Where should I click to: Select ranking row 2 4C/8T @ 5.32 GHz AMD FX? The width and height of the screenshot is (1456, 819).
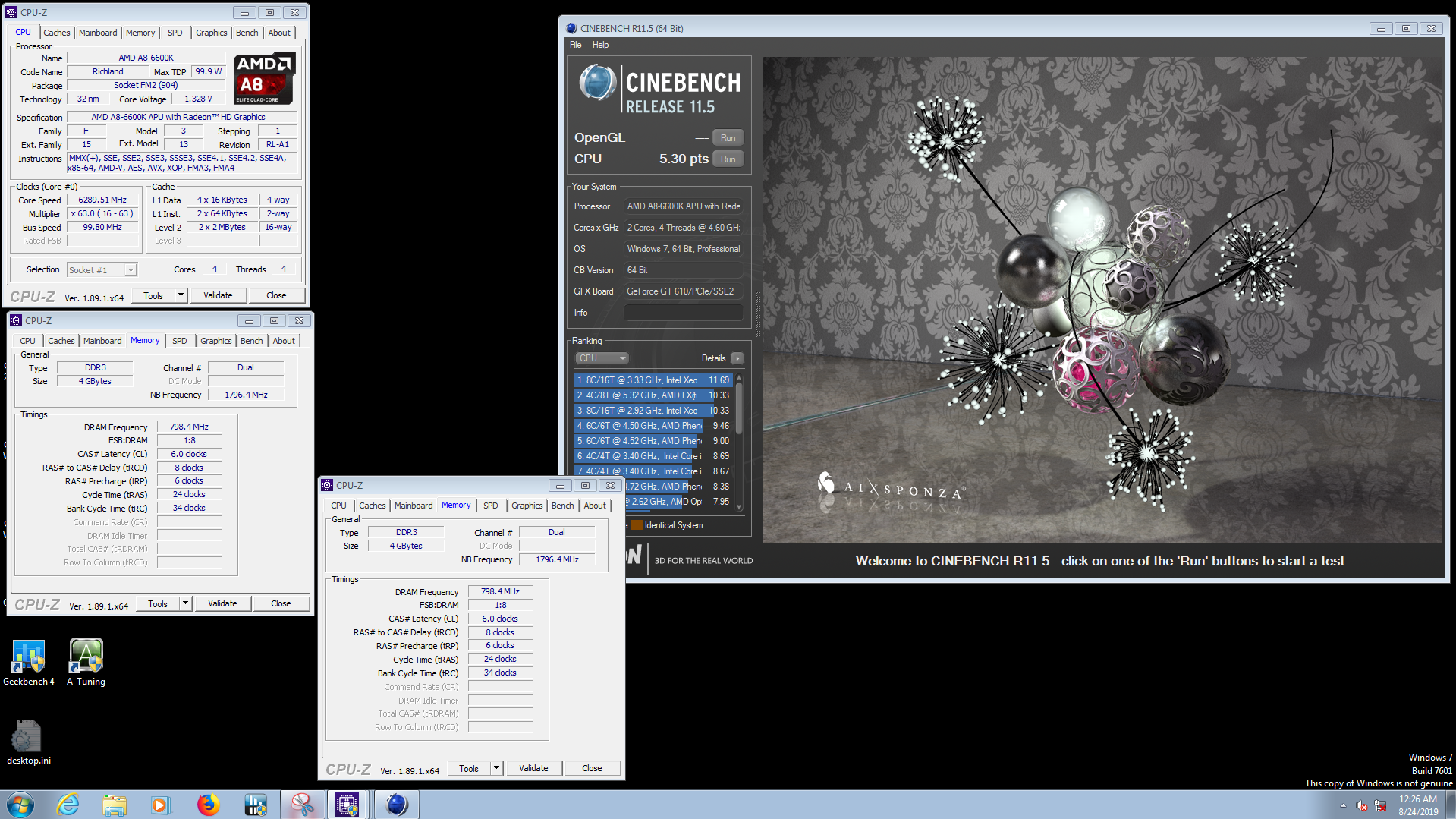(x=653, y=395)
